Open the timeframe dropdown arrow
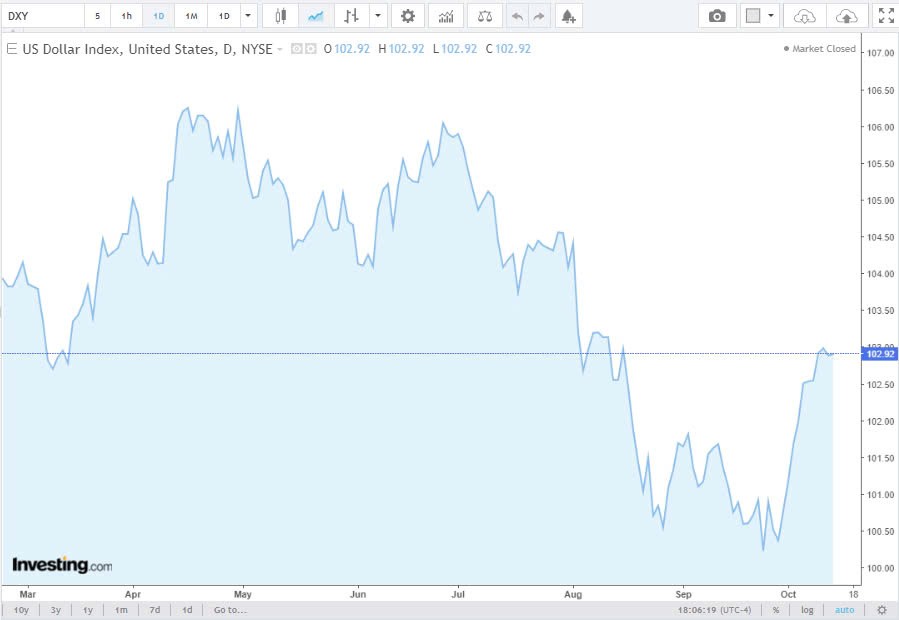899x620 pixels. tap(247, 15)
